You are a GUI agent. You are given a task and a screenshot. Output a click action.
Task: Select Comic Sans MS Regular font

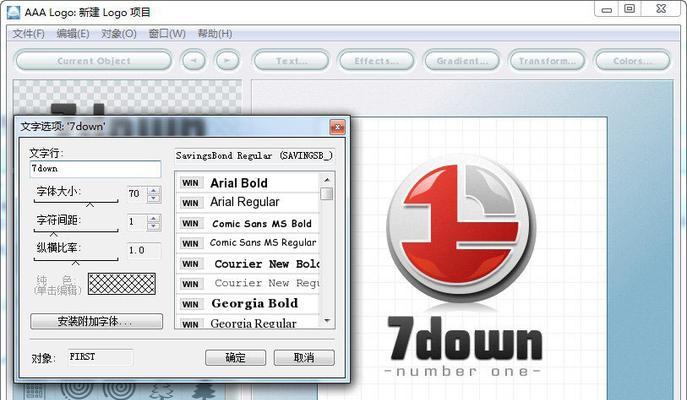248,243
